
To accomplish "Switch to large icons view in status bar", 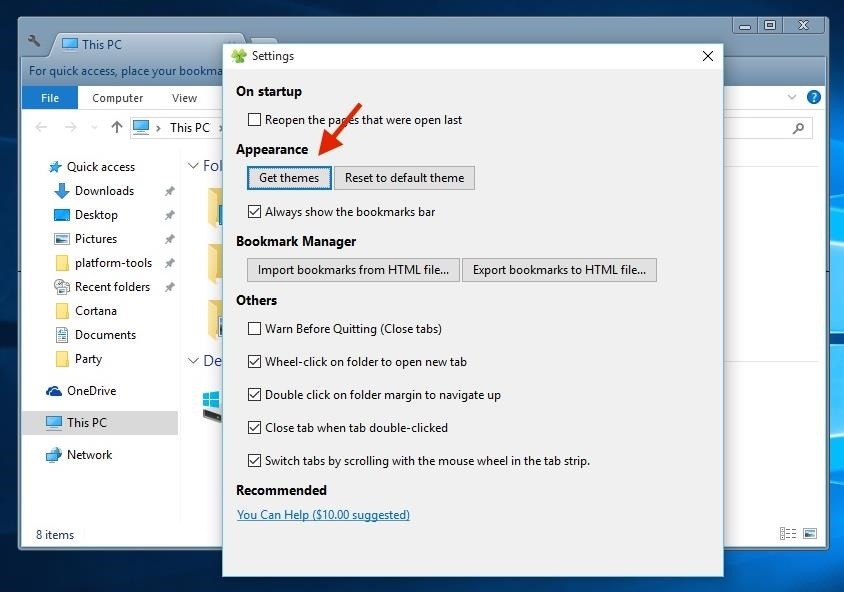I will [x=810, y=533].
